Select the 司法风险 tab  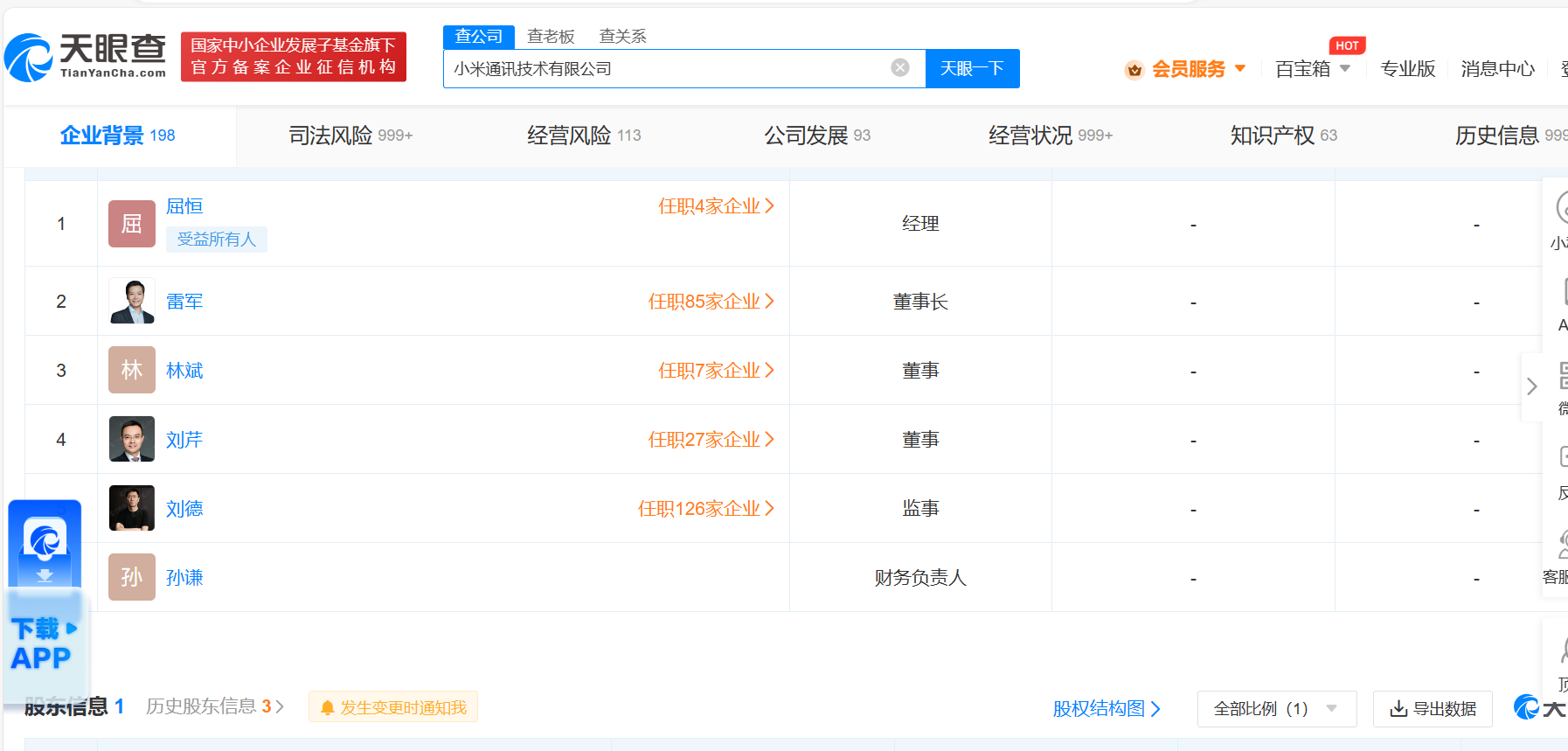pos(350,136)
